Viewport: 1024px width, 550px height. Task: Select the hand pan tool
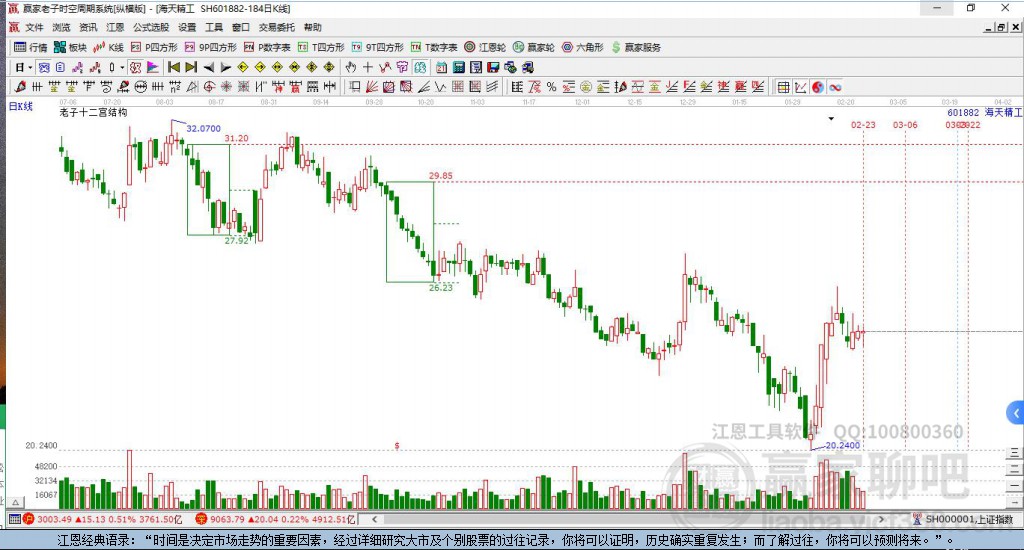point(351,67)
